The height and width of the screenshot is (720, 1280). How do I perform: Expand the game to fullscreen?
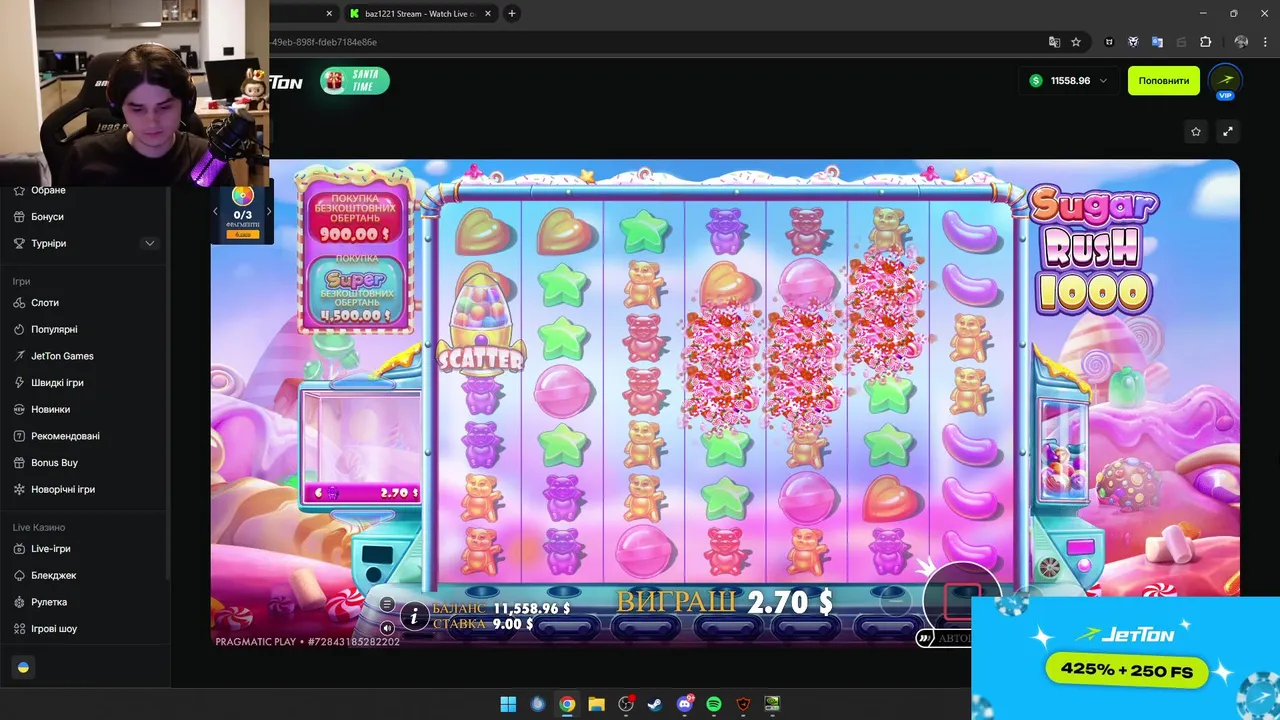[1228, 131]
